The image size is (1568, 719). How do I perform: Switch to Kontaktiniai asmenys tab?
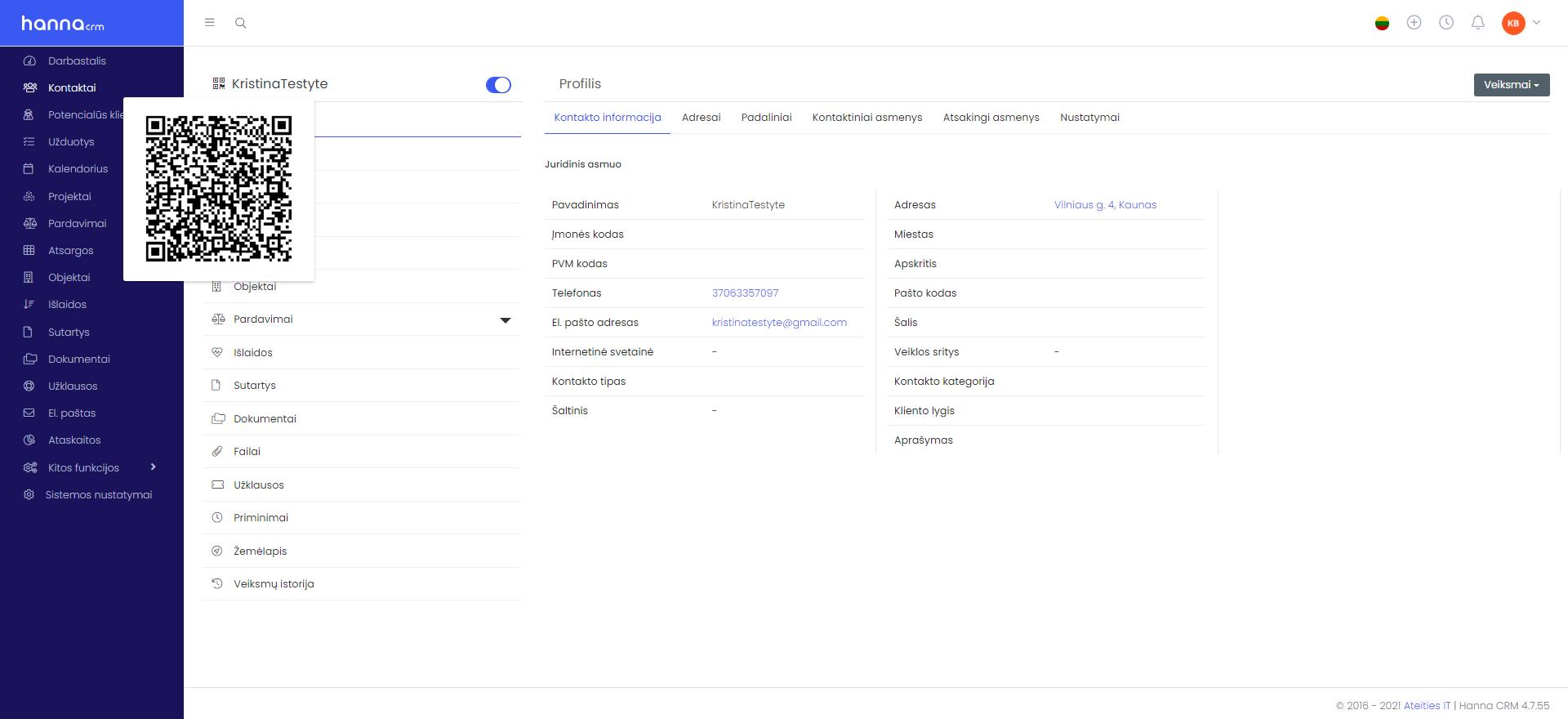coord(867,118)
